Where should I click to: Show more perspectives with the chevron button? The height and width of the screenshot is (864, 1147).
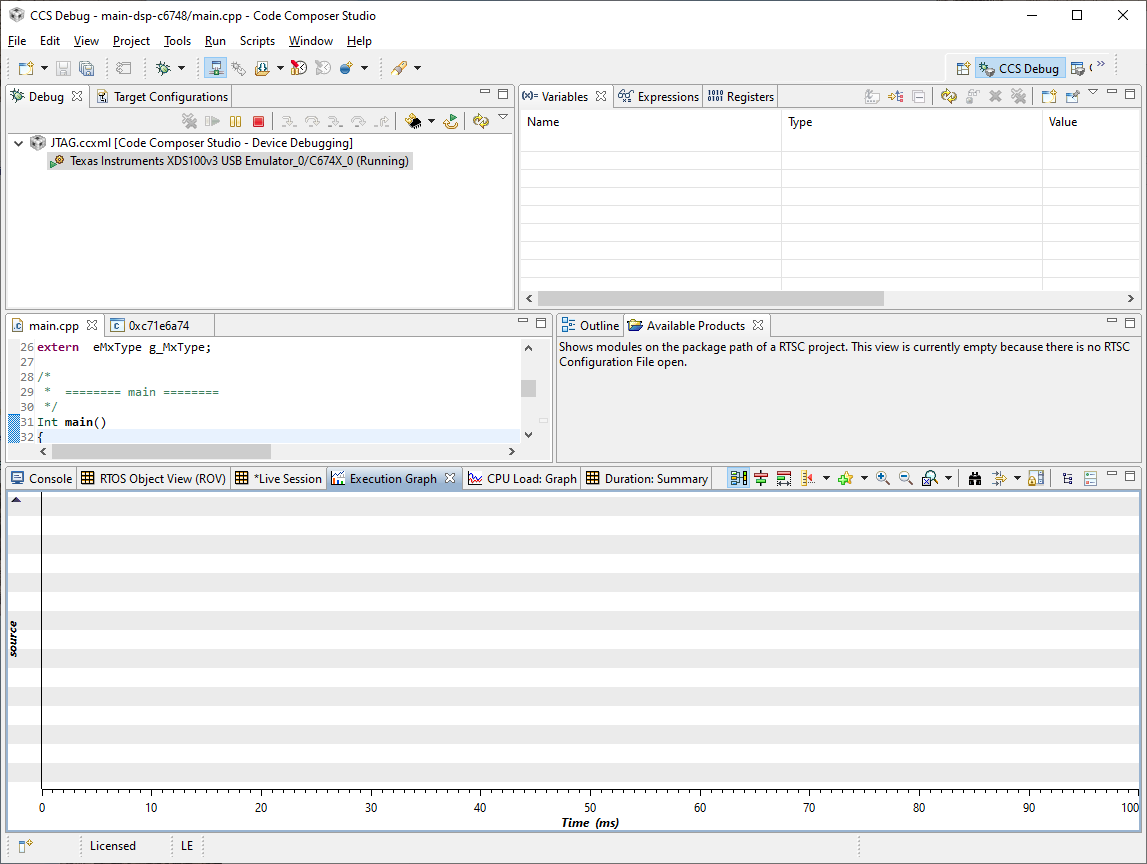tap(1101, 64)
